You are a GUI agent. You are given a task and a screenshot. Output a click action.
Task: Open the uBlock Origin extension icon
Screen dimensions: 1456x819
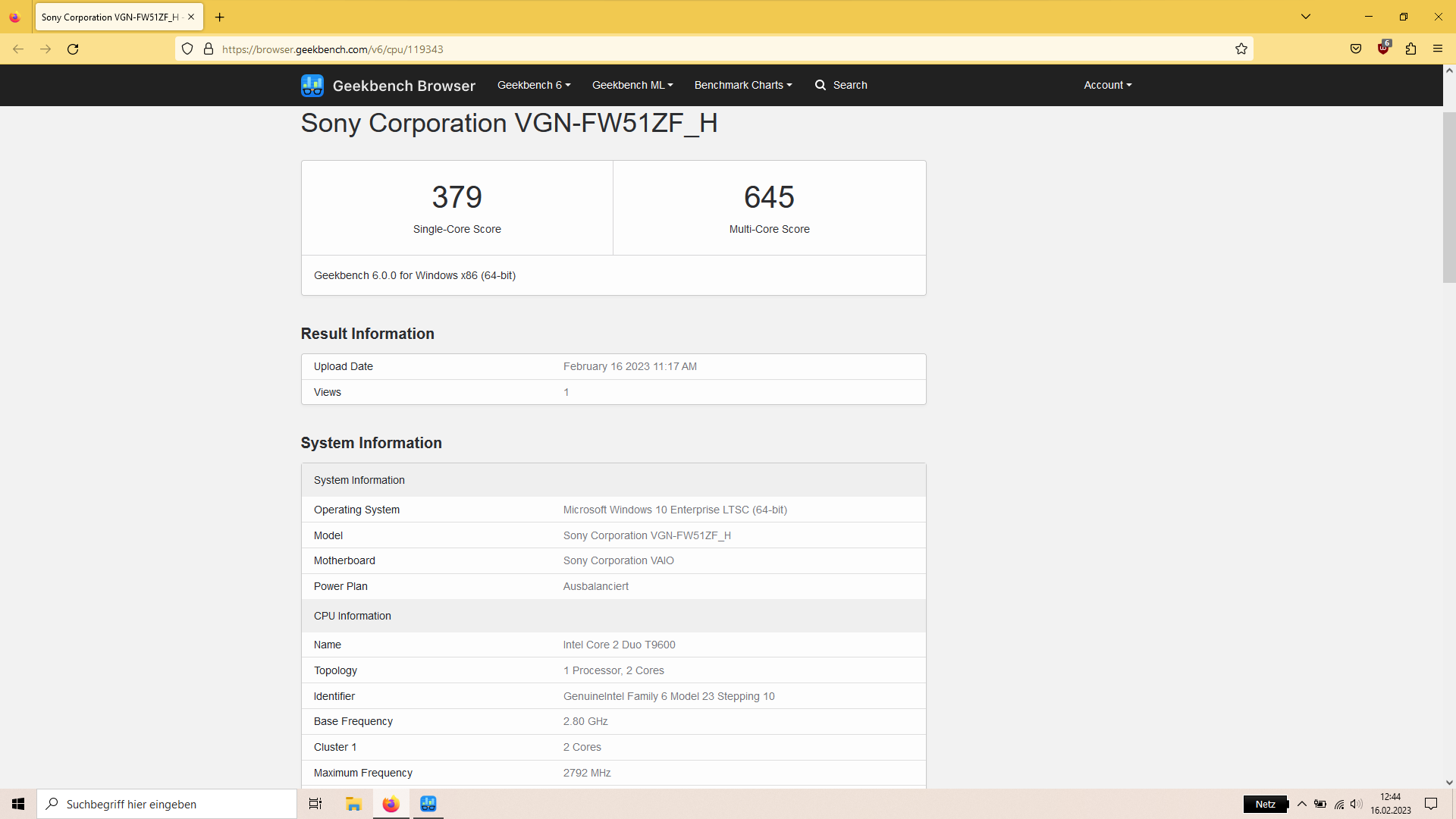[x=1383, y=49]
